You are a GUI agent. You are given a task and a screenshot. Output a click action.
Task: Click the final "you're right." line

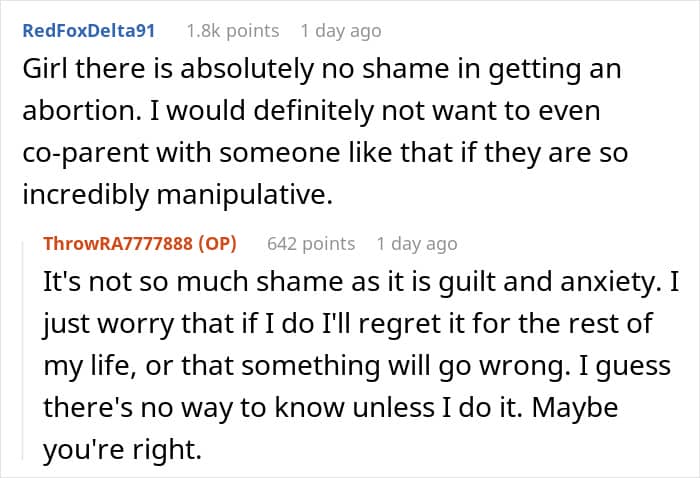[x=121, y=450]
